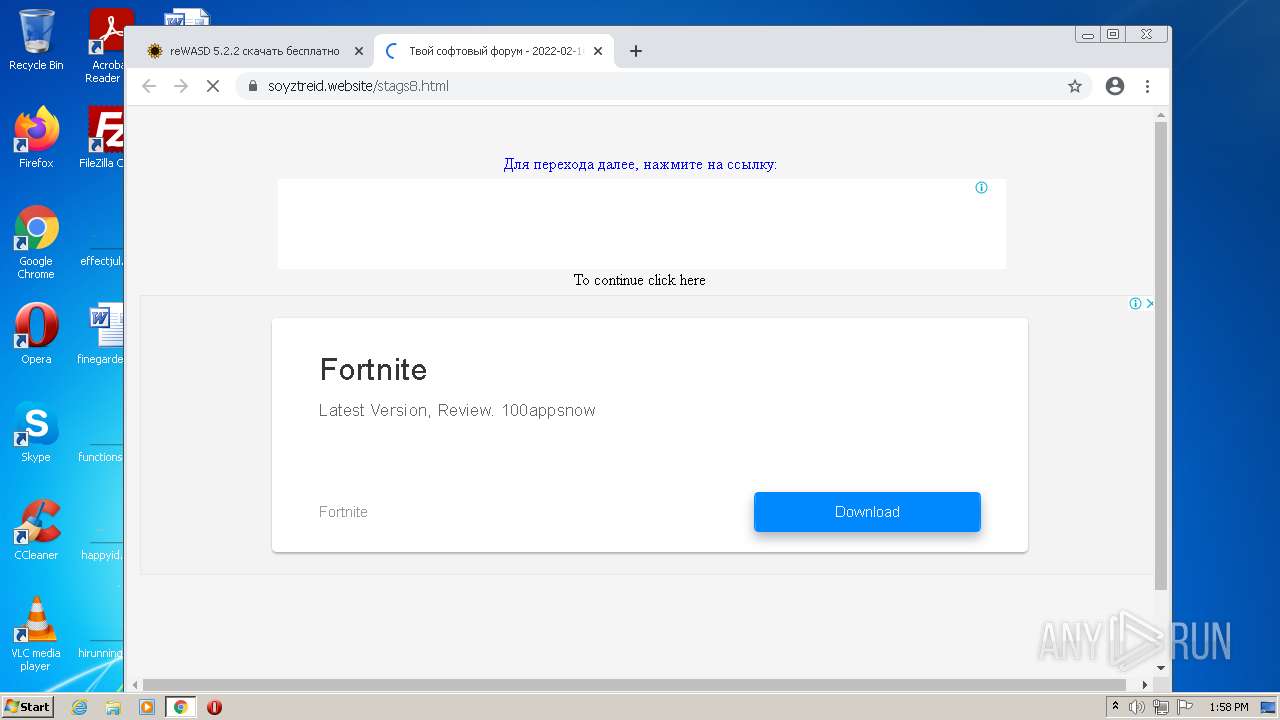Open Internet Explorer from the taskbar
The width and height of the screenshot is (1280, 720).
tap(79, 707)
